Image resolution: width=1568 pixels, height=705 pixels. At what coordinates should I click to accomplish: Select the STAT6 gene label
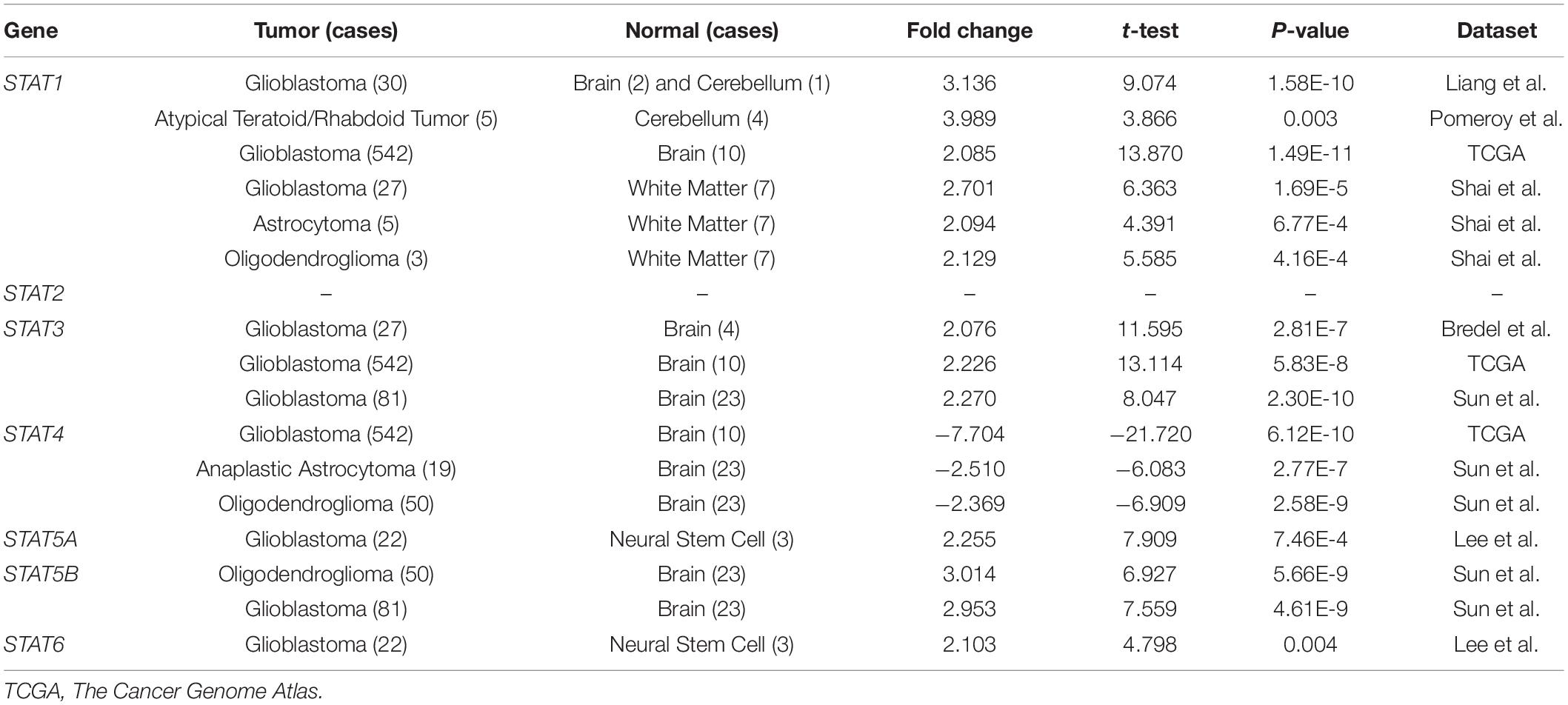(x=33, y=644)
